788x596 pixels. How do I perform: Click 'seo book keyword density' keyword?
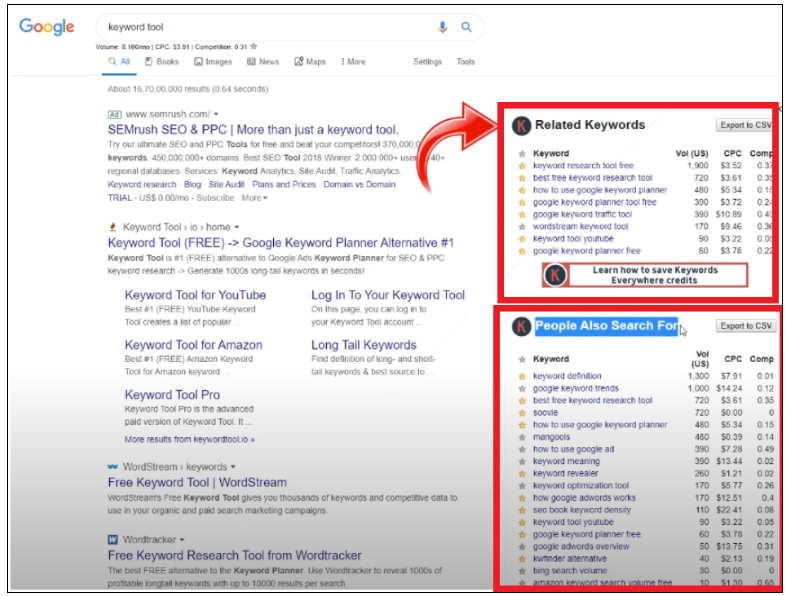point(581,510)
